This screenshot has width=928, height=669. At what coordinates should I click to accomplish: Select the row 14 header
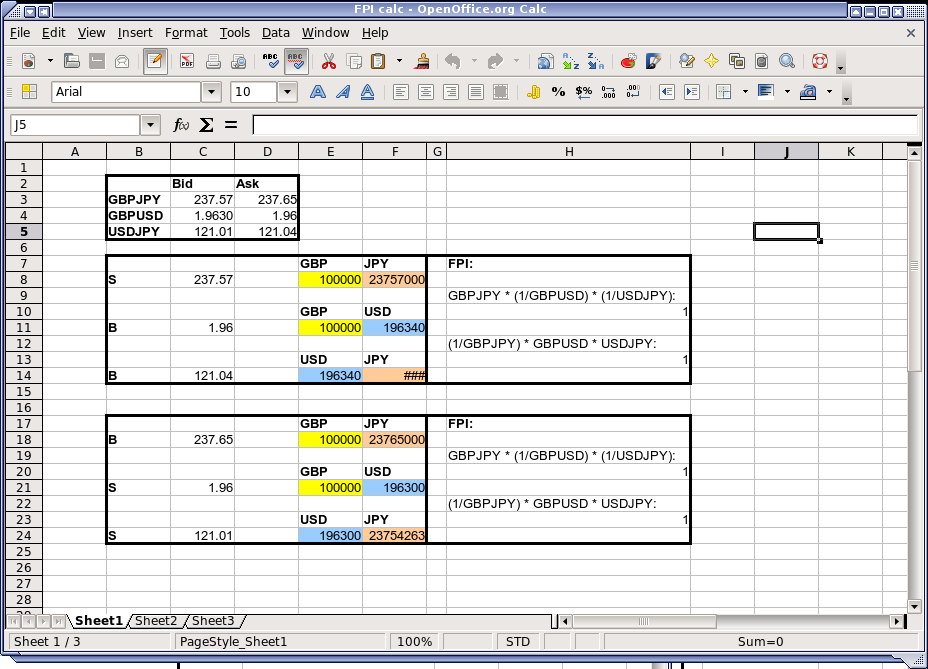[24, 376]
